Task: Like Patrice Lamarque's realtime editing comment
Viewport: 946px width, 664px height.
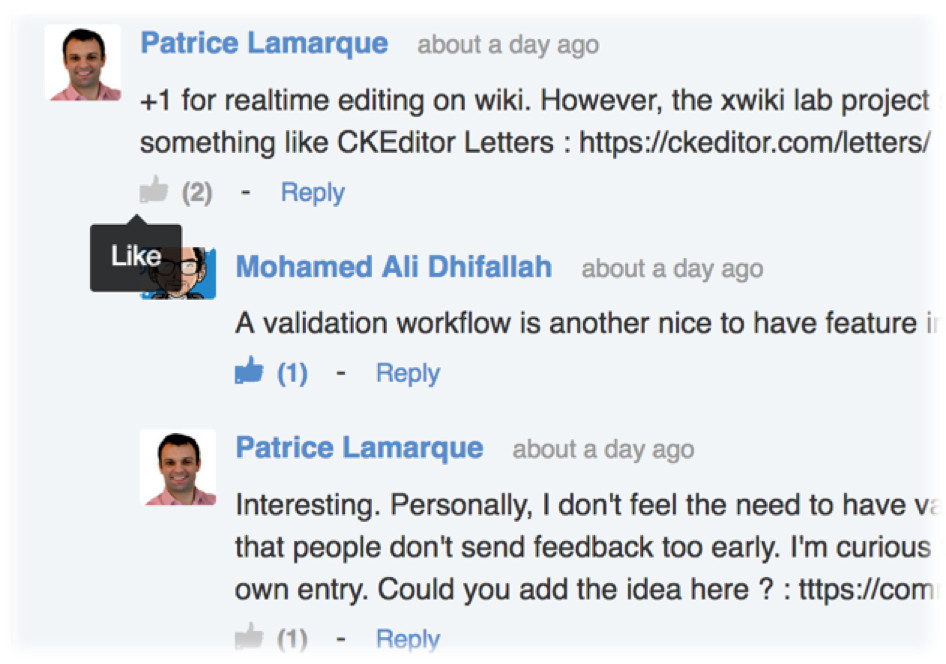Action: click(153, 191)
